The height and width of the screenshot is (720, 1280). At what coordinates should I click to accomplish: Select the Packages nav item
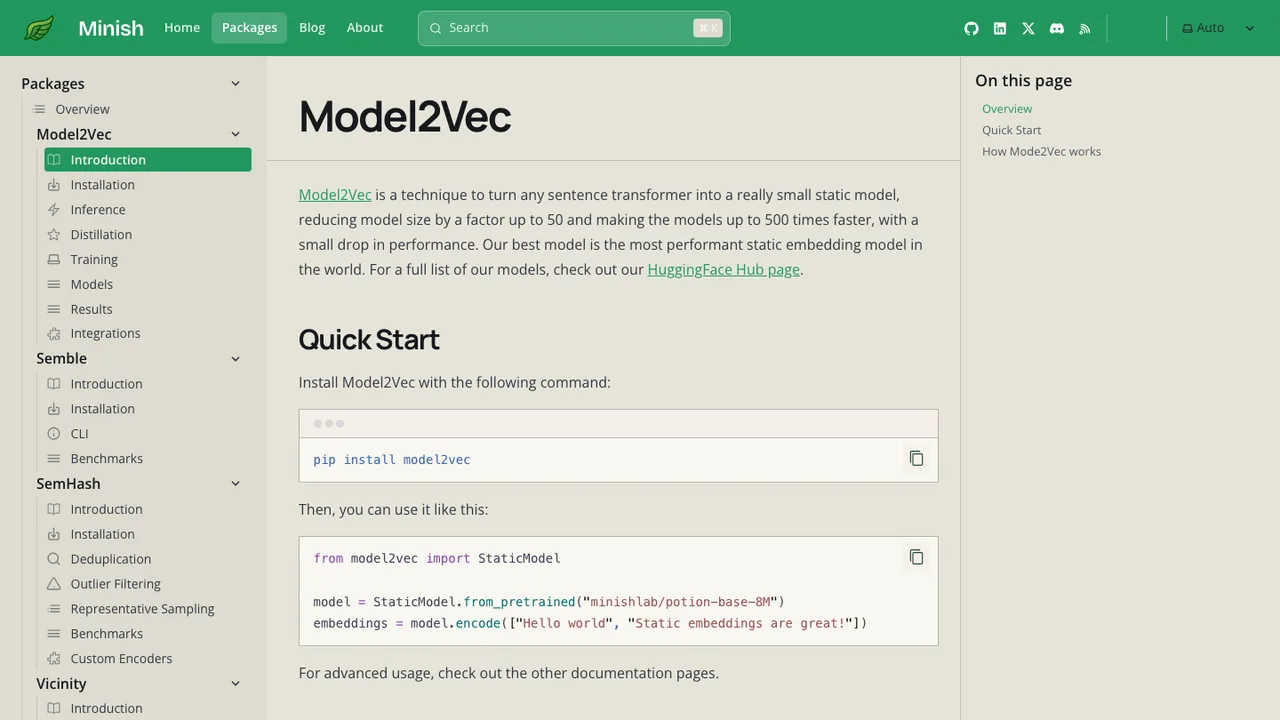249,28
